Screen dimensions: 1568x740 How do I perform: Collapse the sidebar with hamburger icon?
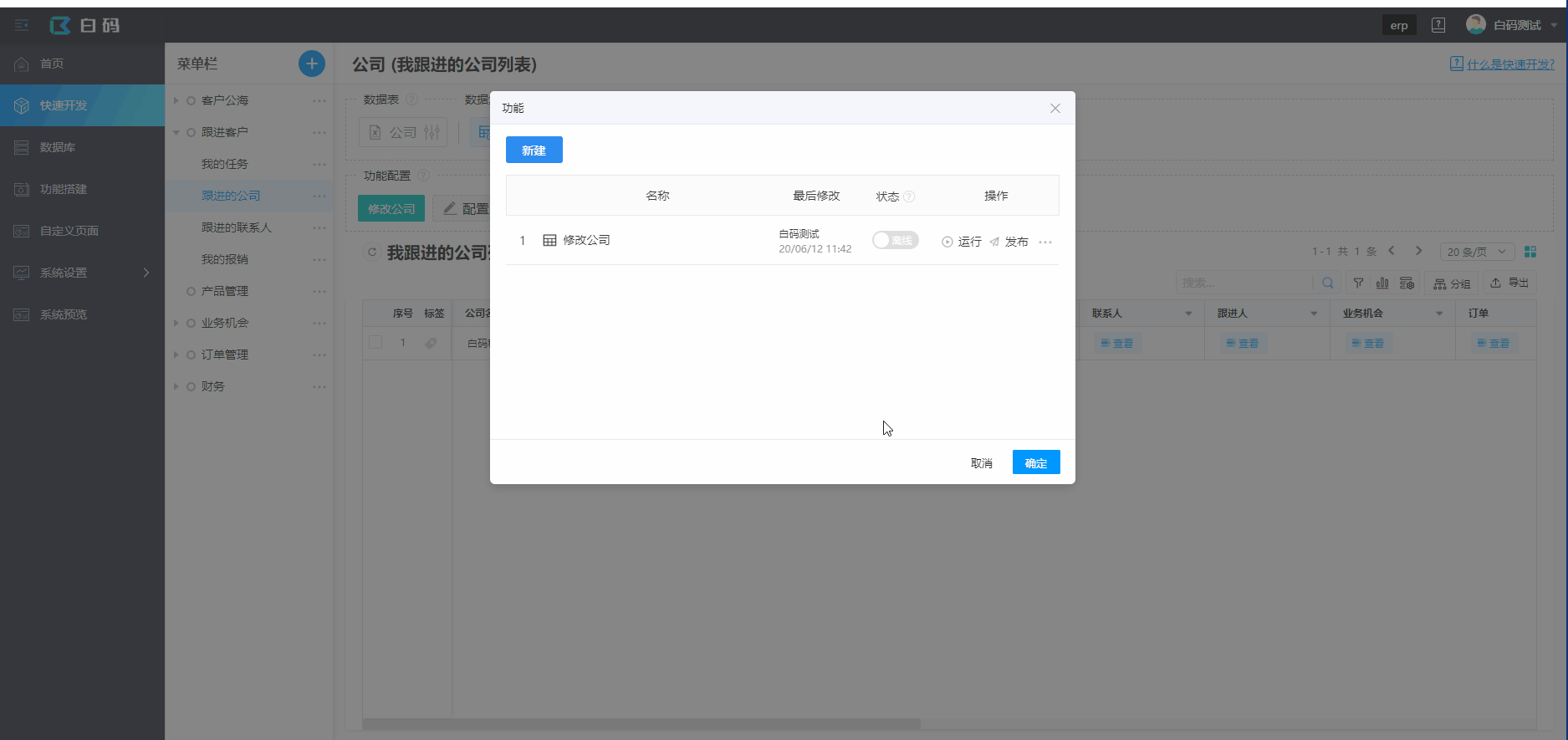click(x=22, y=25)
